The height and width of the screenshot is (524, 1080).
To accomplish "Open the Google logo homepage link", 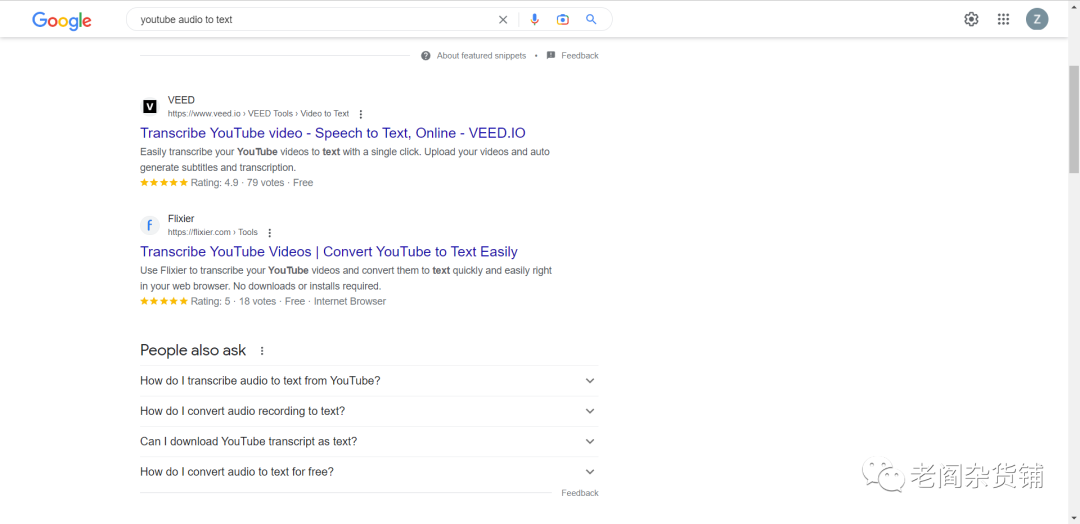I will (x=62, y=21).
